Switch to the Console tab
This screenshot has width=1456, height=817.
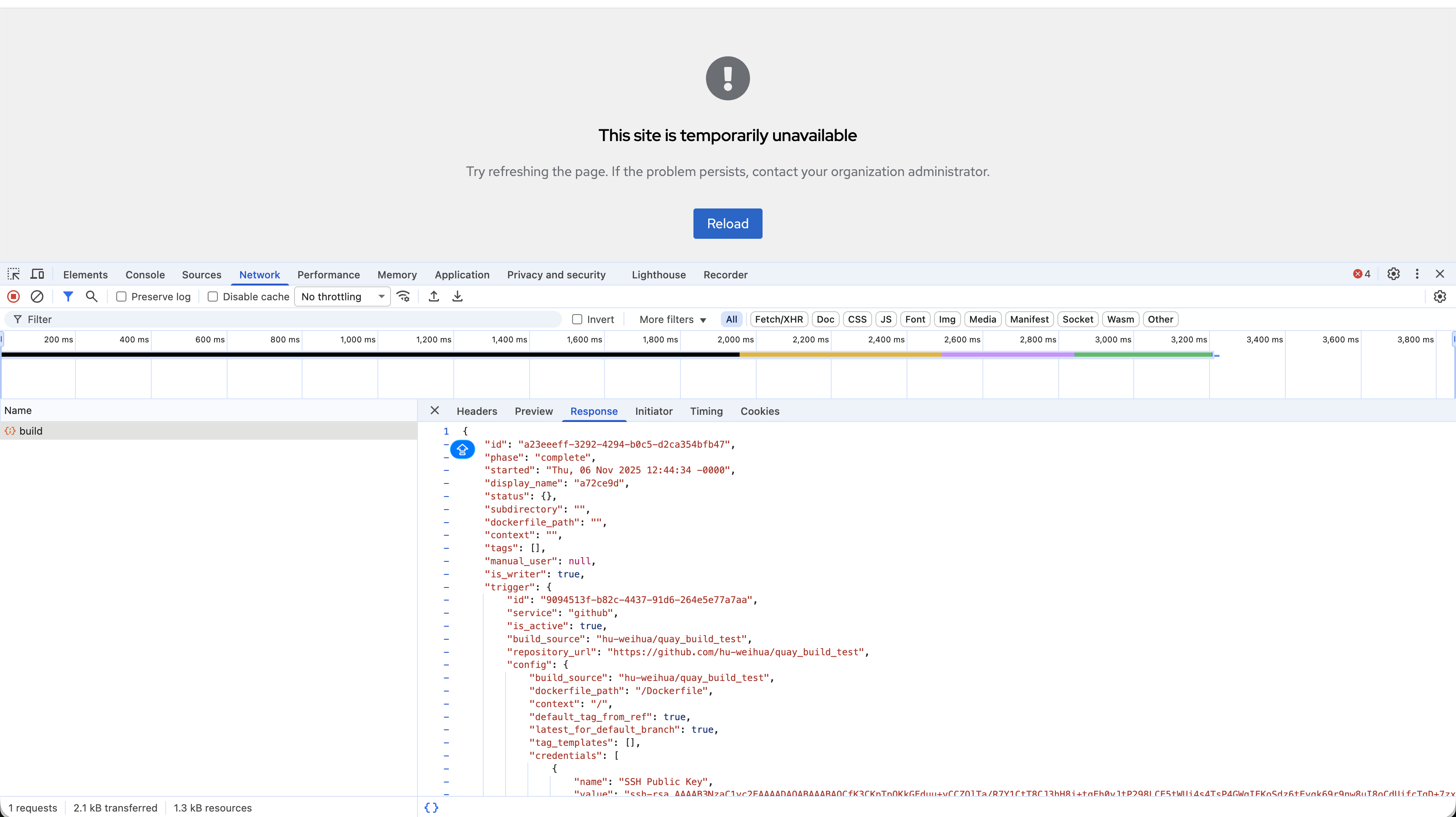point(145,275)
